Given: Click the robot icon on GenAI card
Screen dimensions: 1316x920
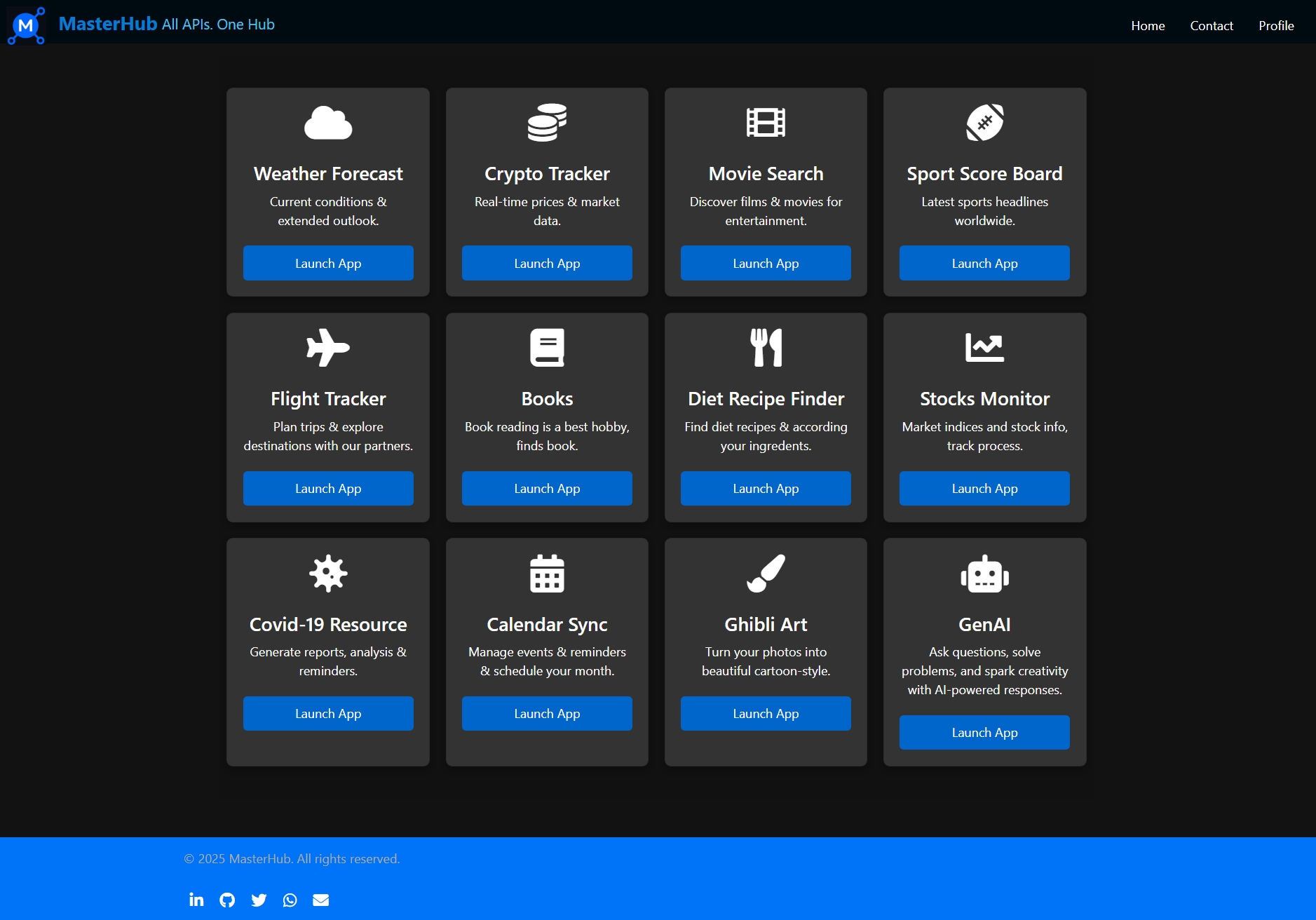Looking at the screenshot, I should coord(984,574).
